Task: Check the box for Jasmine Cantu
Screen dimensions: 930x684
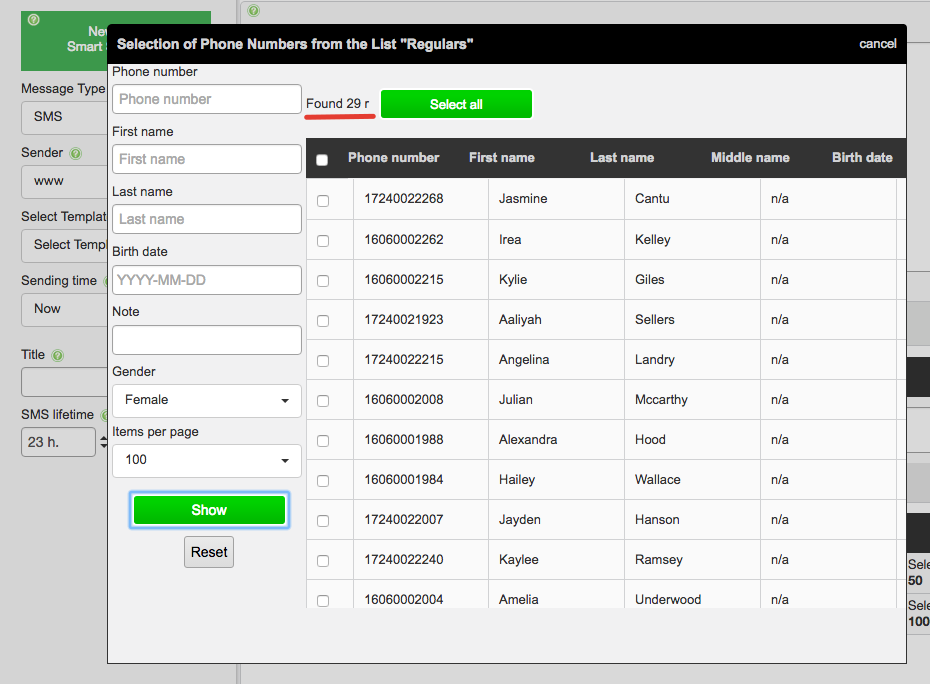Action: click(x=323, y=201)
